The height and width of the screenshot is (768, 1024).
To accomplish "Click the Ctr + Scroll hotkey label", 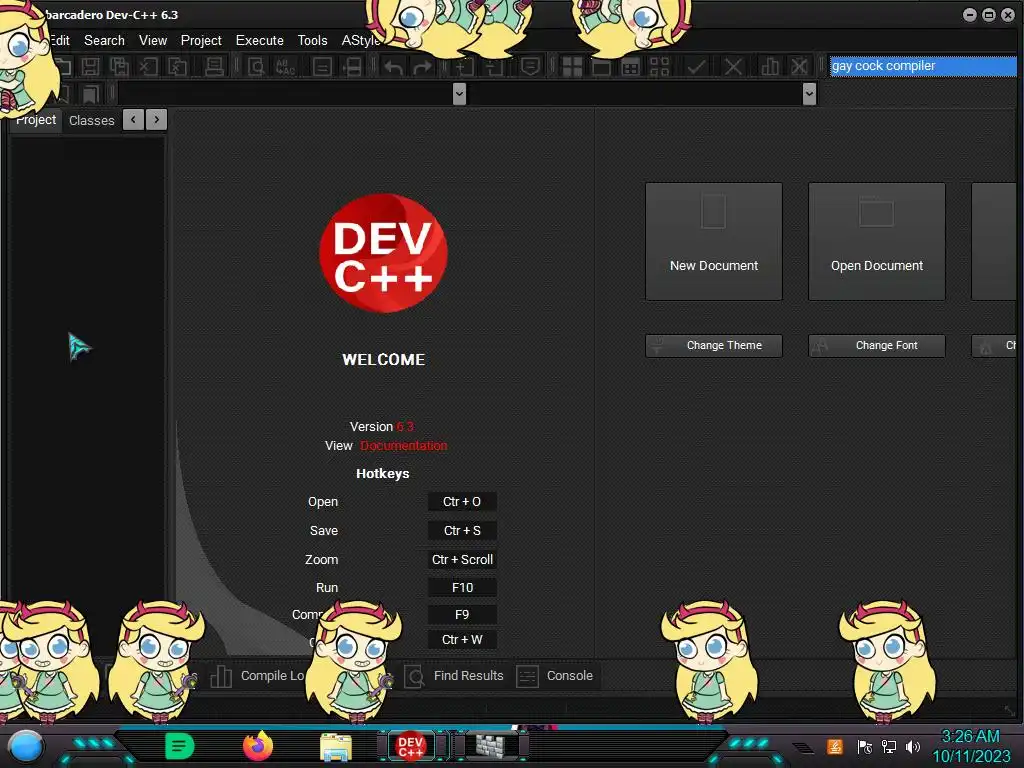I will [x=462, y=560].
